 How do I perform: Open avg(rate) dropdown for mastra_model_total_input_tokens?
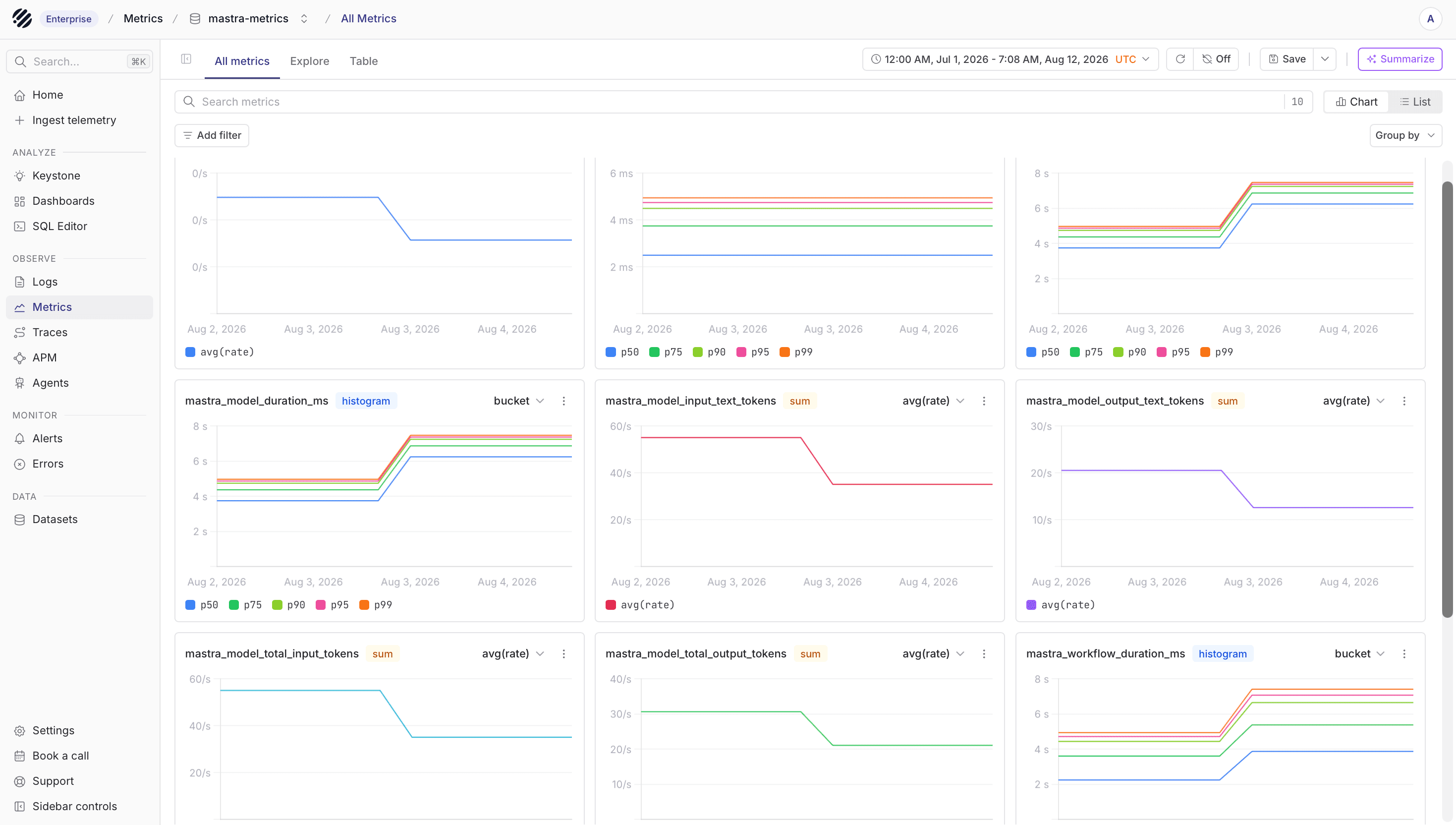point(512,654)
